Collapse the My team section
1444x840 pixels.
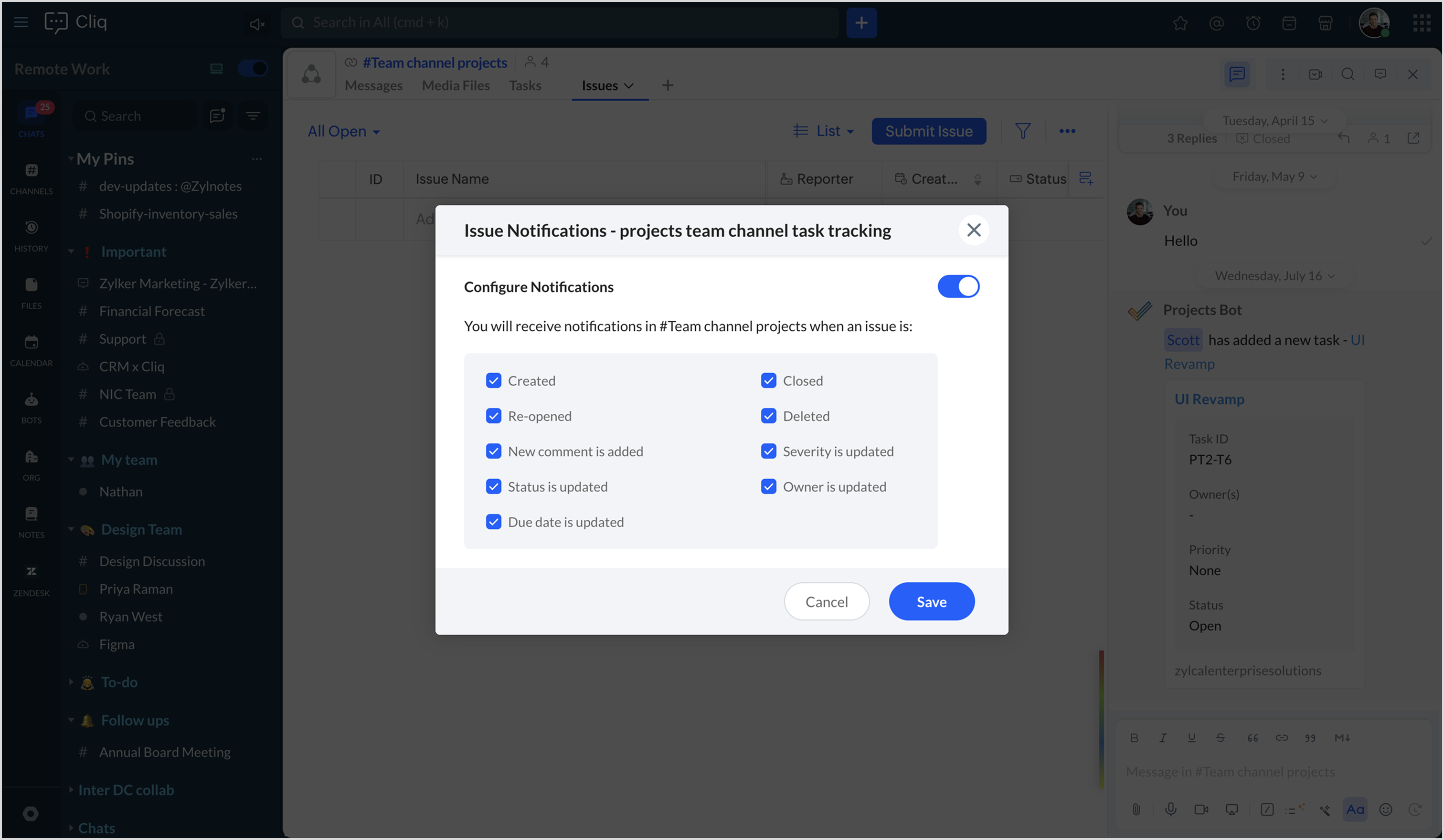coord(71,459)
